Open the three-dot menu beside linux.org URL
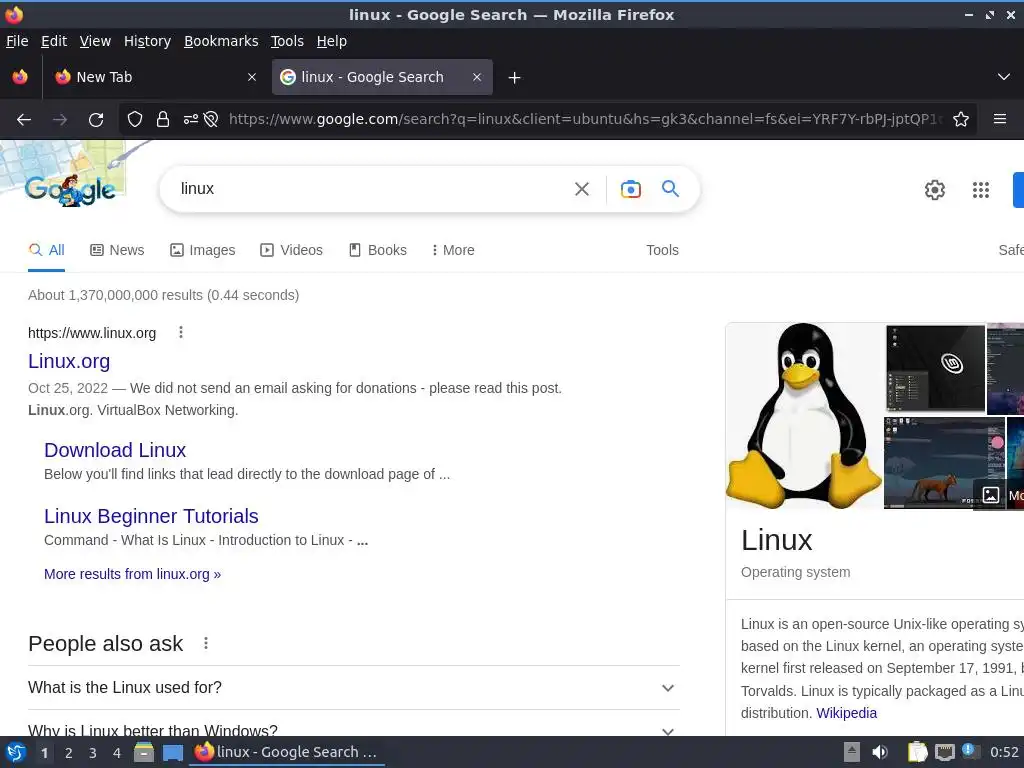Viewport: 1024px width, 768px height. pyautogui.click(x=181, y=332)
